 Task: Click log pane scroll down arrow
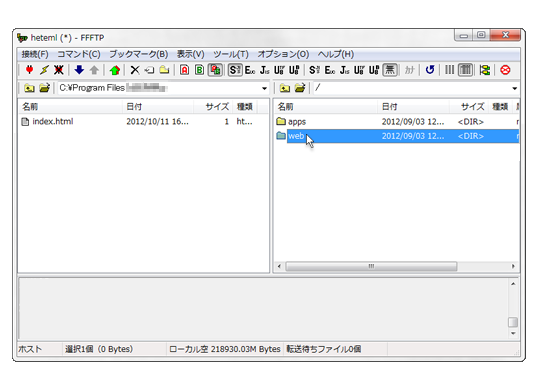(513, 333)
